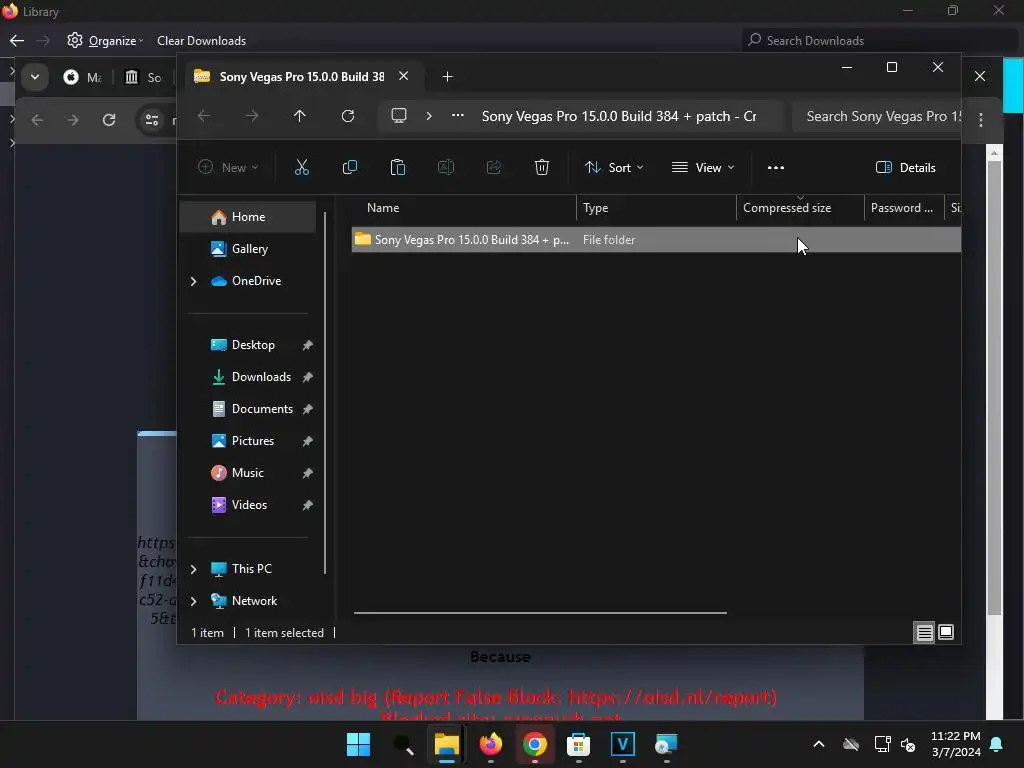
Task: Show hidden path folders via address bar ellipsis
Action: pos(458,116)
